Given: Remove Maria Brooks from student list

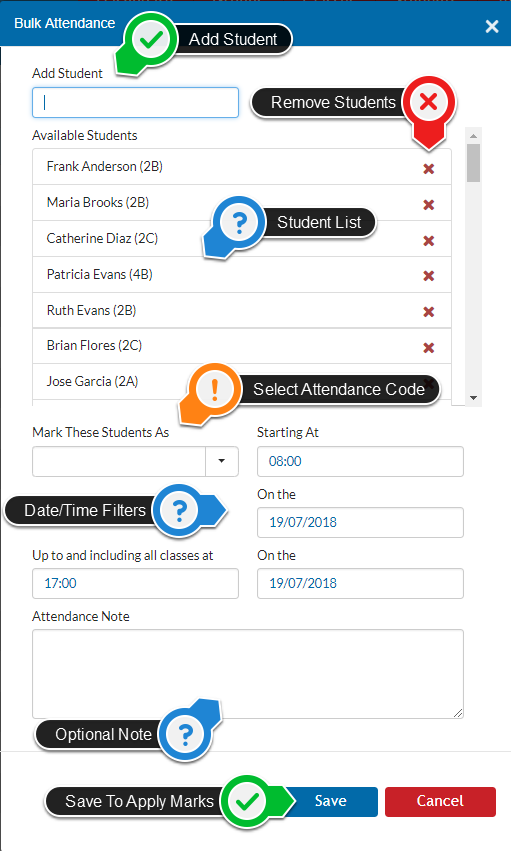Looking at the screenshot, I should tap(429, 205).
